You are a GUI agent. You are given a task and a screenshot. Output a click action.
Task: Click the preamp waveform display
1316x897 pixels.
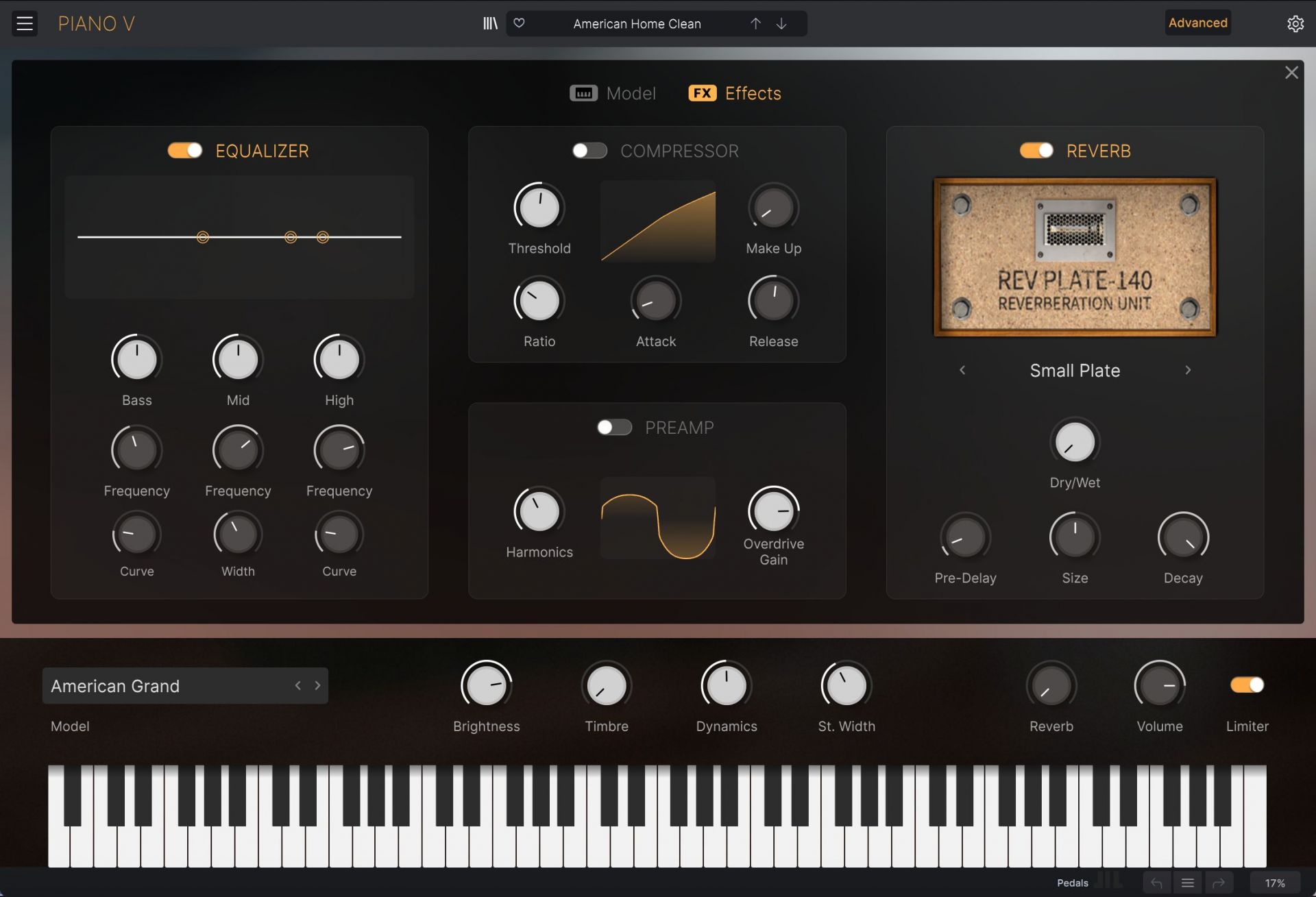click(658, 518)
